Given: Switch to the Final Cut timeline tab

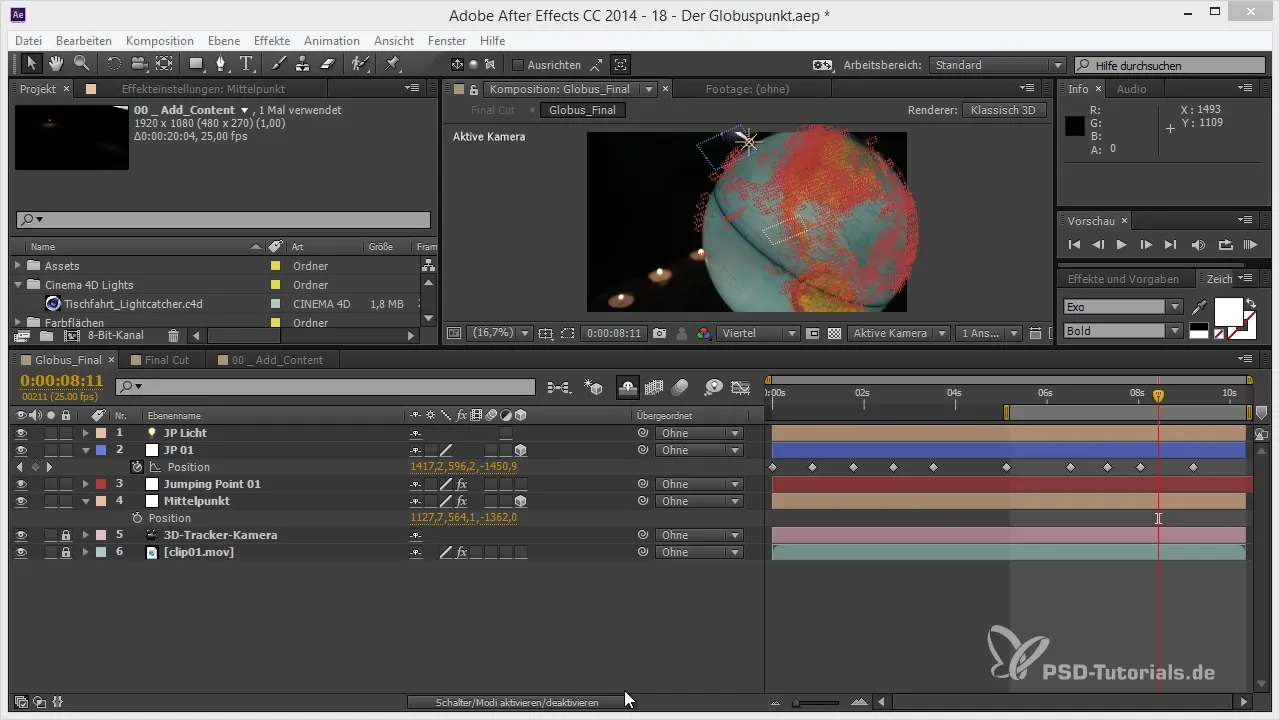Looking at the screenshot, I should 166,360.
